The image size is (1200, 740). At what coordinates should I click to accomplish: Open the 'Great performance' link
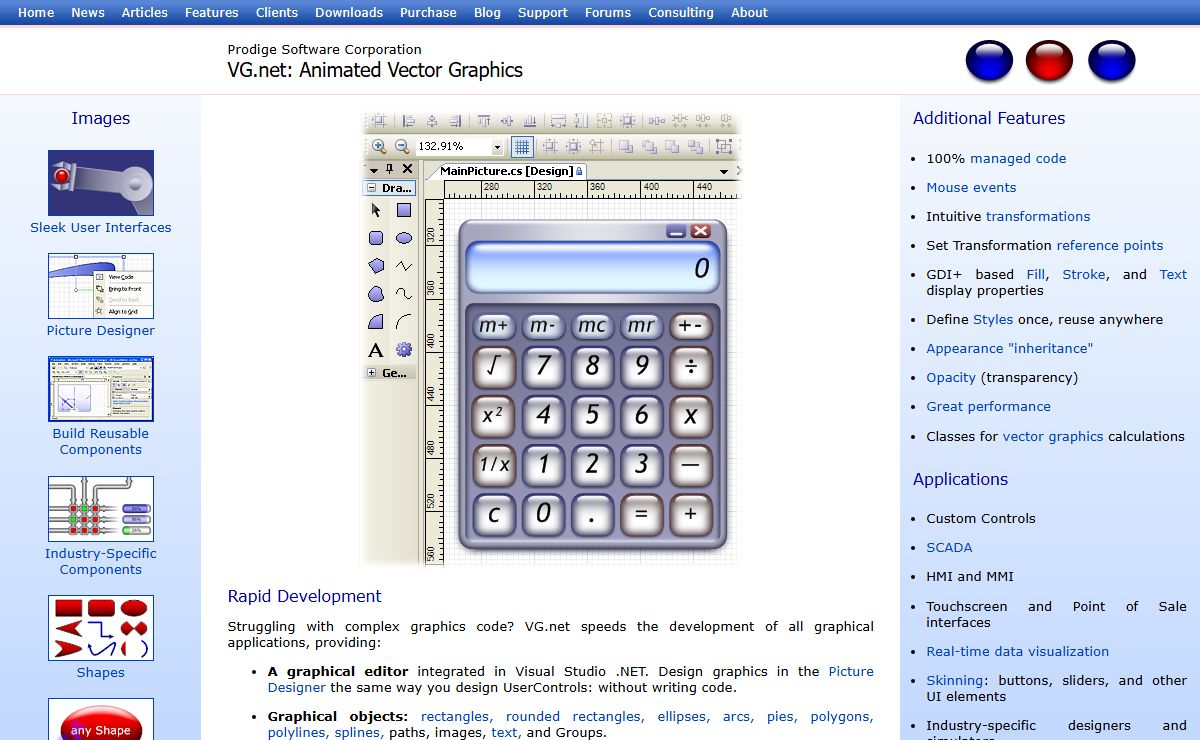988,406
